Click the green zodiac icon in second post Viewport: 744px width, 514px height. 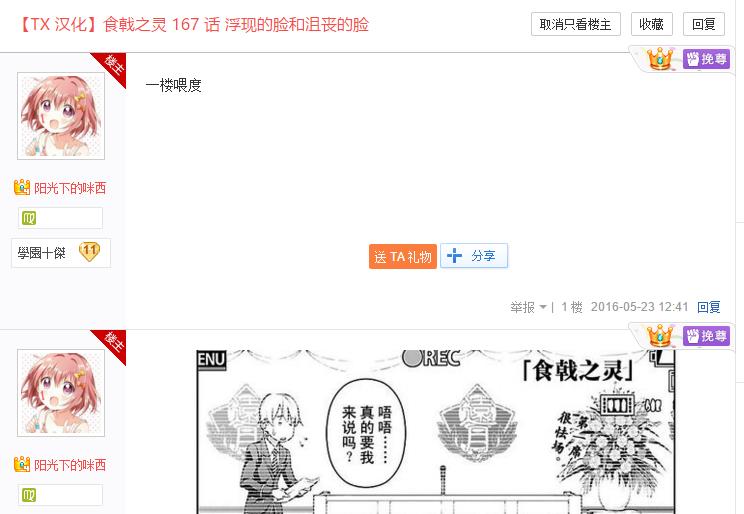pos(29,495)
